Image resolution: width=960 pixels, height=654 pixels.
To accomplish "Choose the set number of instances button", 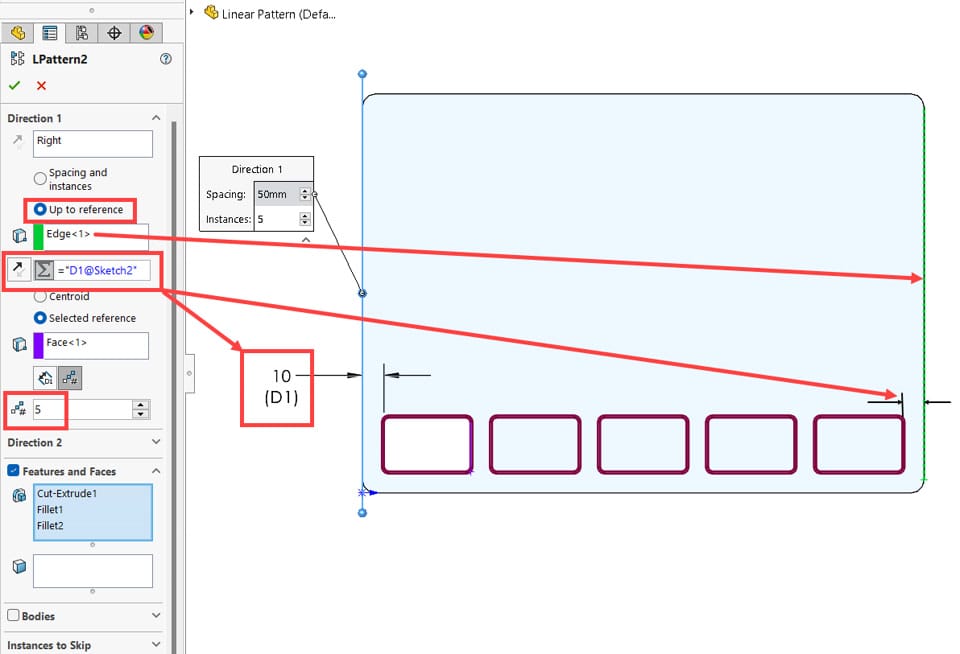I will tap(70, 378).
